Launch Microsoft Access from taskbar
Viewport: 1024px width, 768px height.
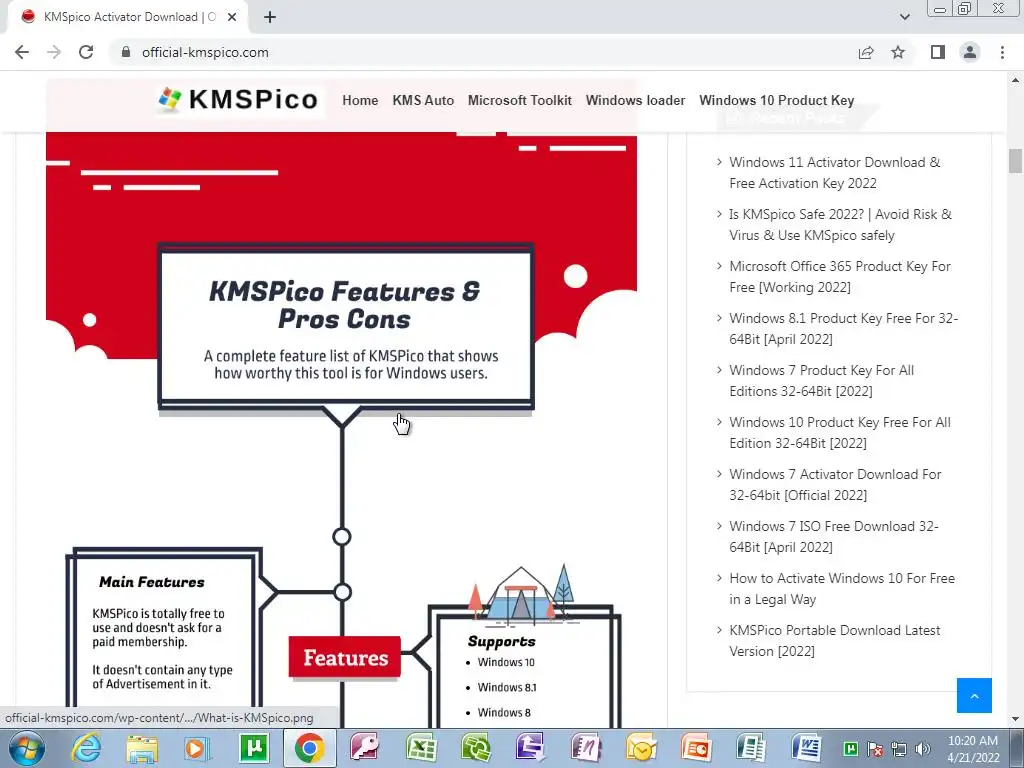[365, 748]
